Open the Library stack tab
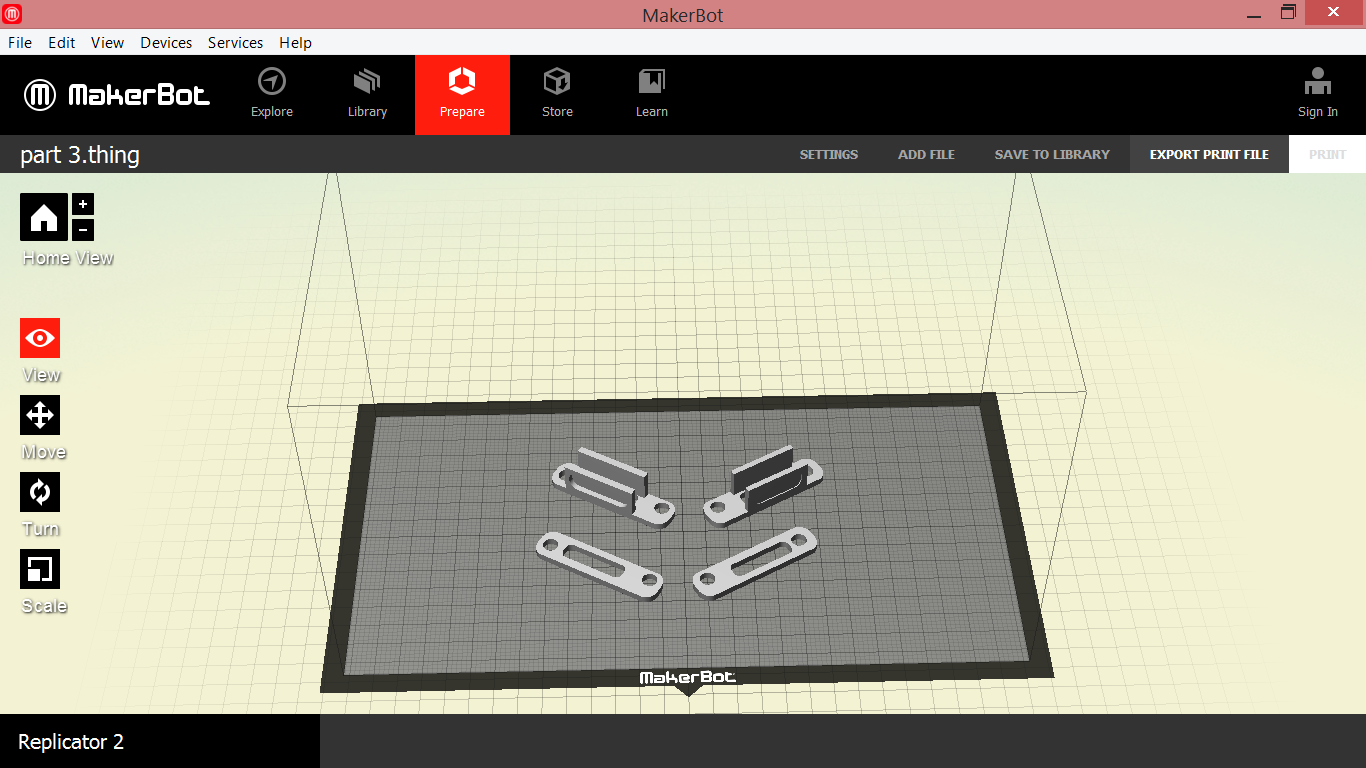 (x=367, y=94)
